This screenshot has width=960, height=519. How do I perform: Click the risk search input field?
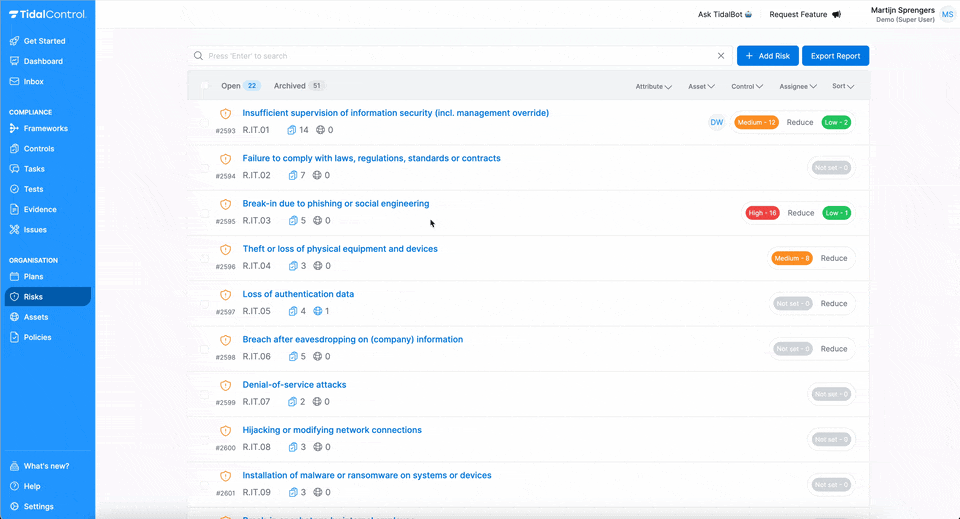(459, 56)
